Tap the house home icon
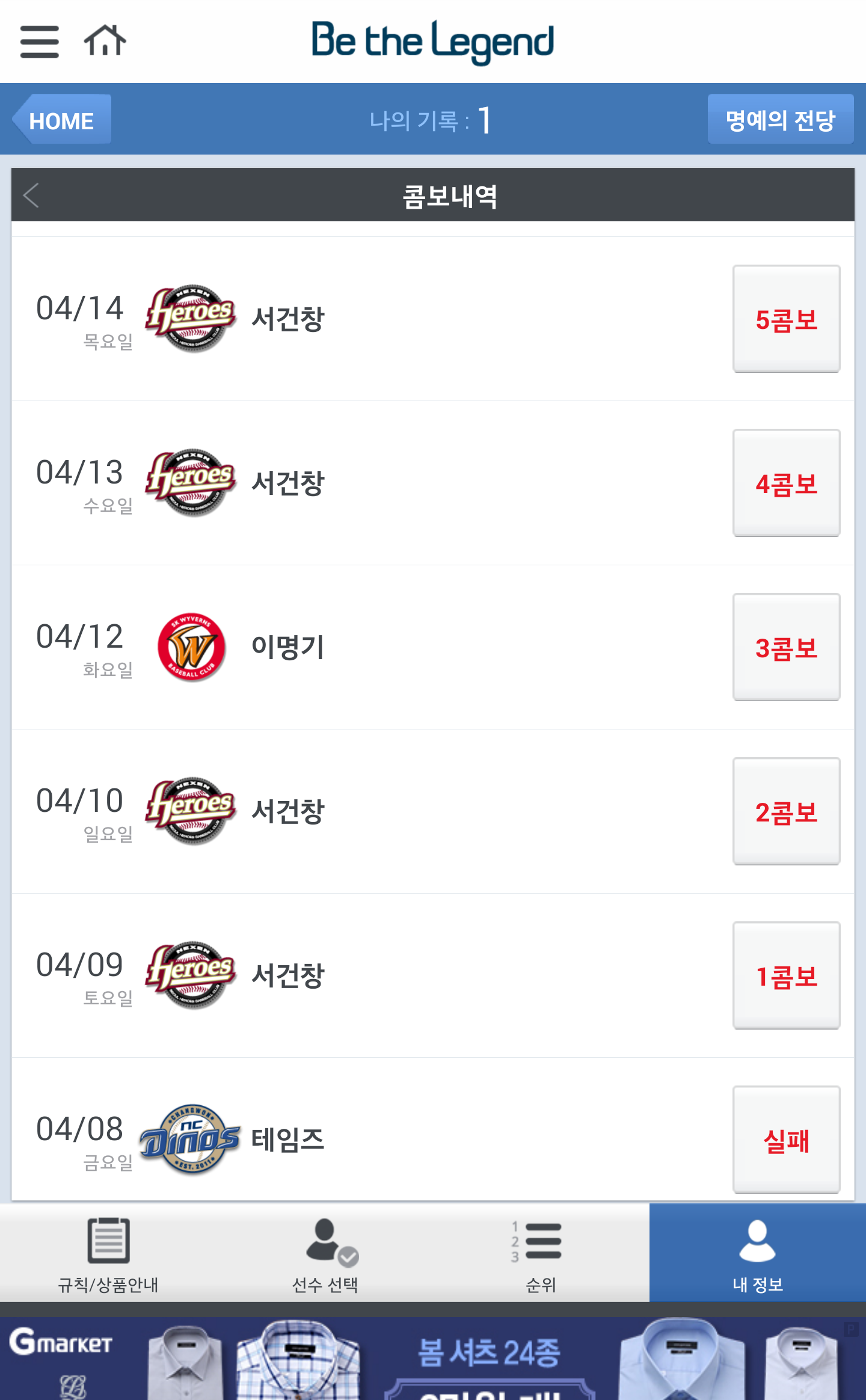 [x=105, y=40]
